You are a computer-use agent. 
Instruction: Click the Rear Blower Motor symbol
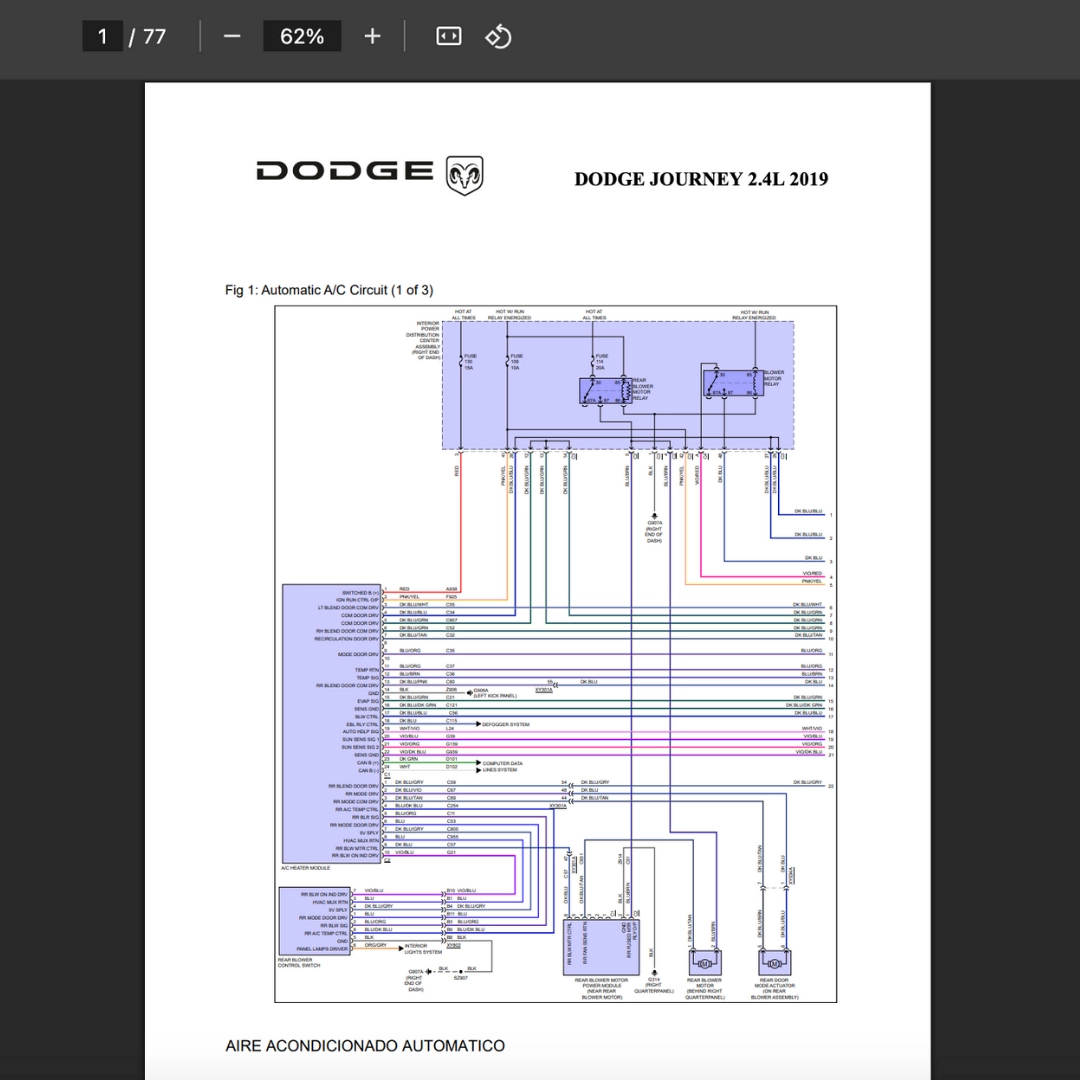coord(705,963)
